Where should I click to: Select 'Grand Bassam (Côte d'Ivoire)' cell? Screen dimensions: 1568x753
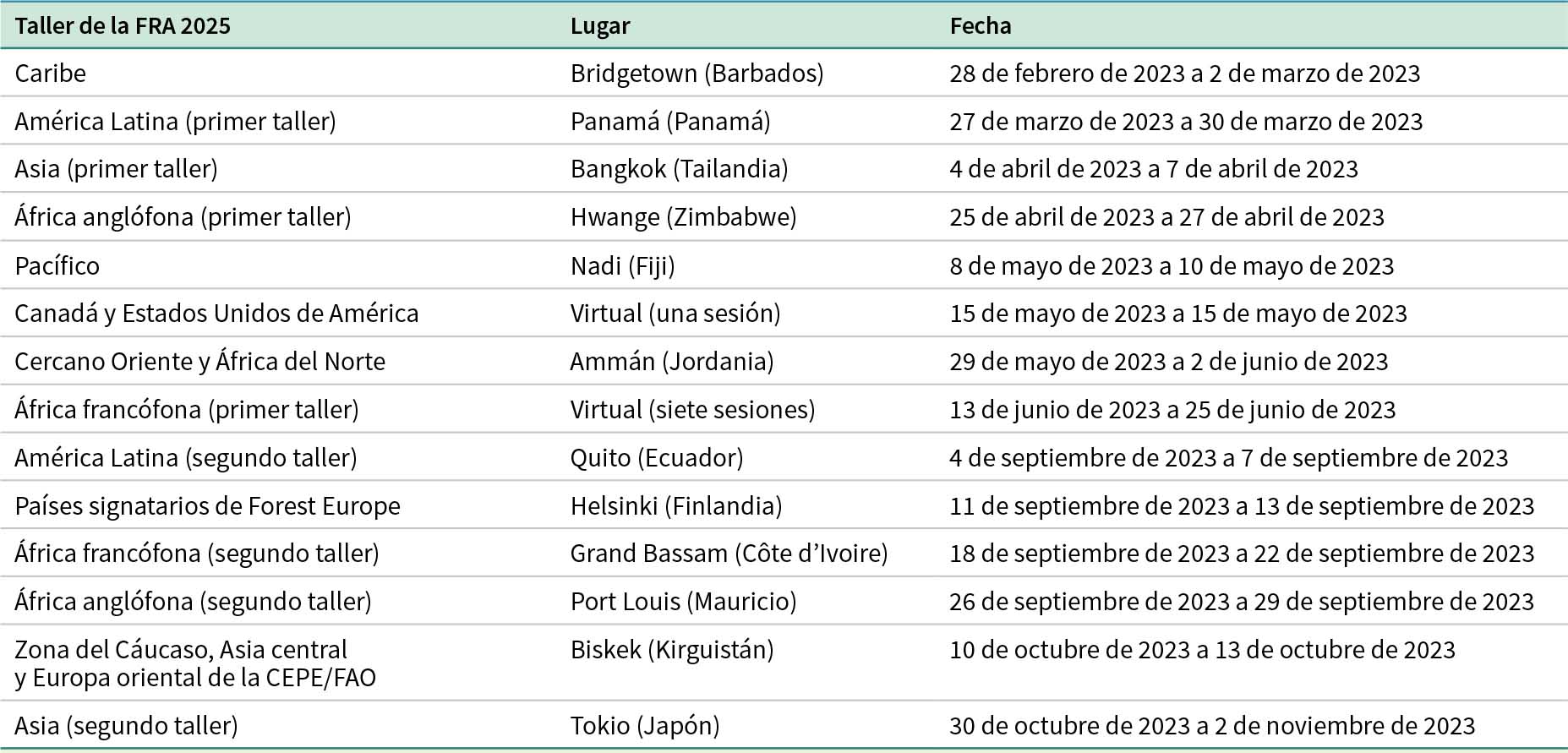point(729,554)
